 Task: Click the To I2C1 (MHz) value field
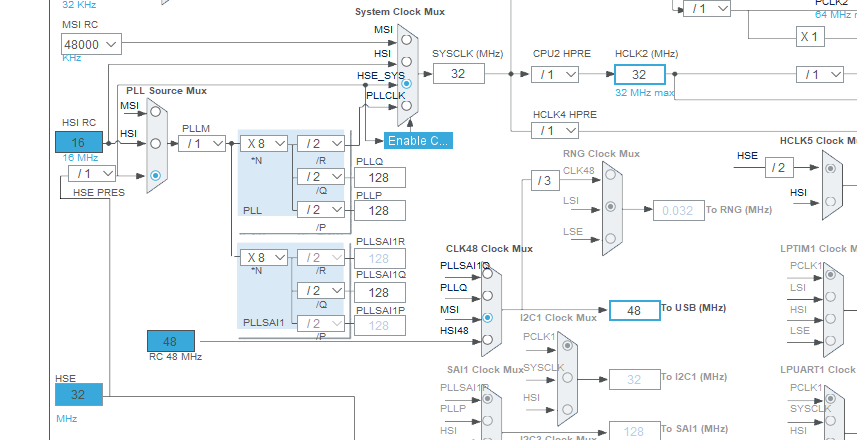635,379
